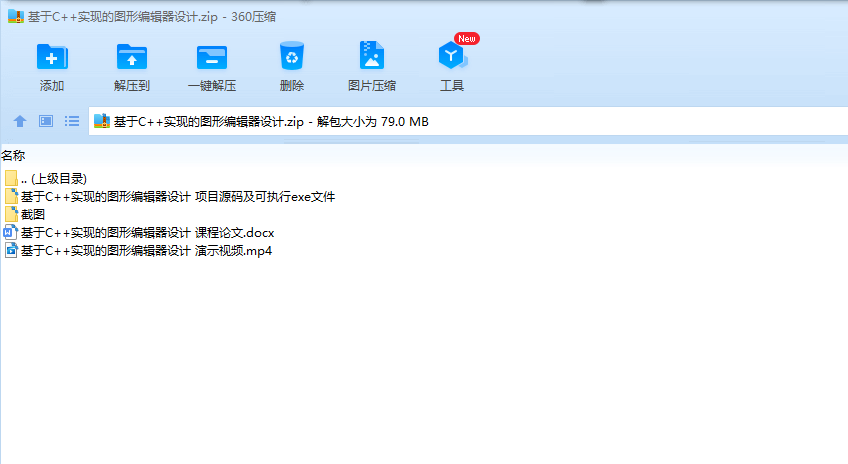Go up one directory with arrow icon
This screenshot has width=848, height=464.
click(20, 121)
